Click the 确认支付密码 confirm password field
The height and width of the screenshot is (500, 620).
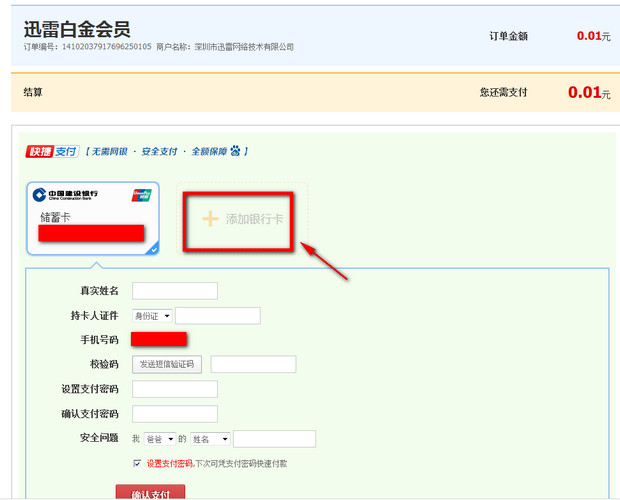(174, 414)
